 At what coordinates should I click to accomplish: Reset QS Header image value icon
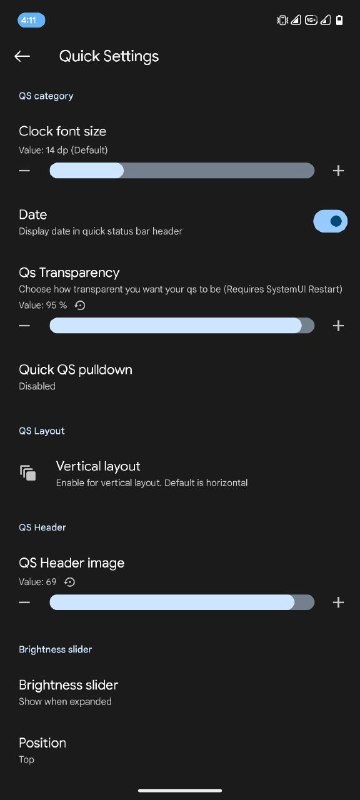coord(70,582)
